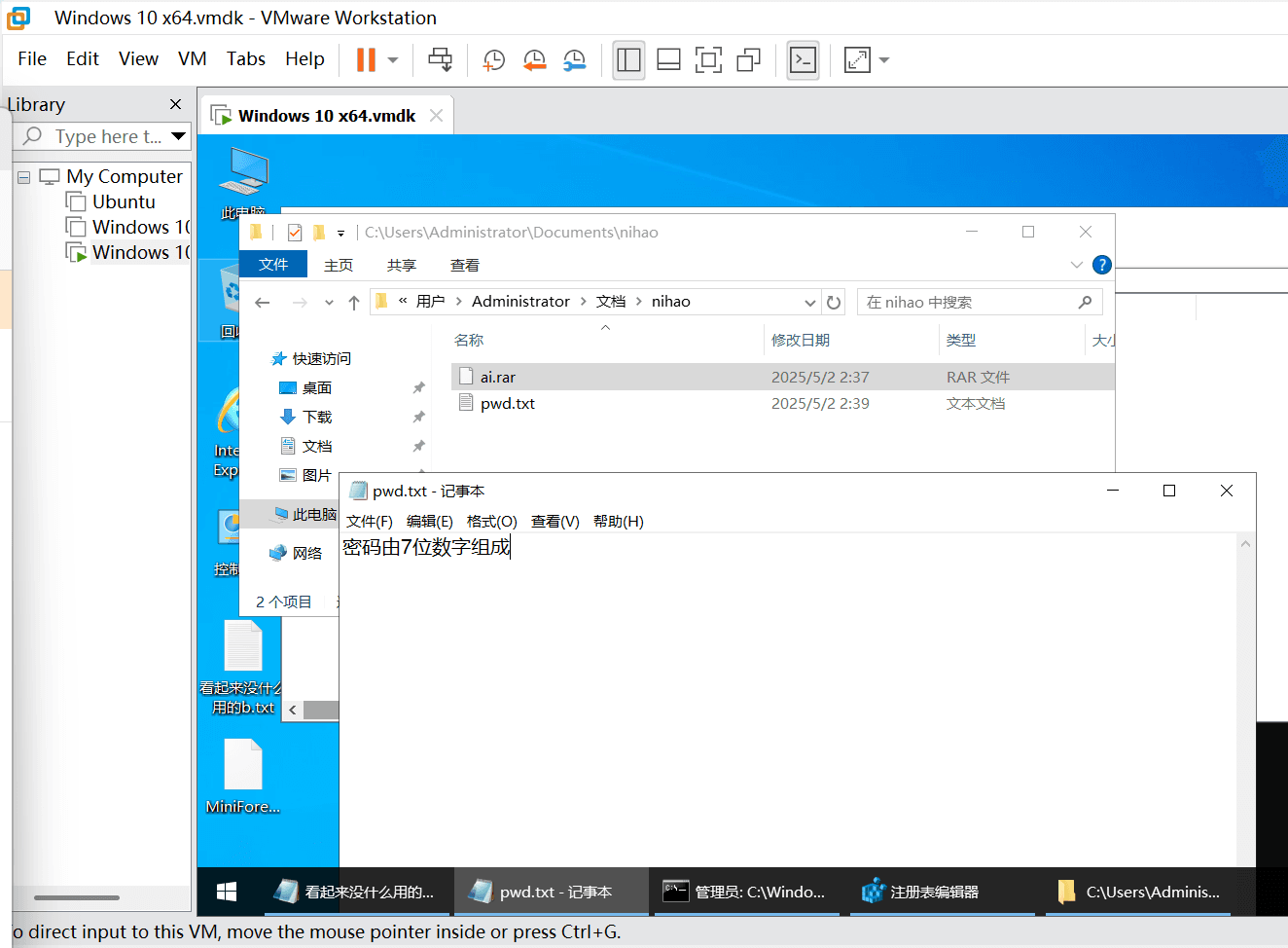Open the pause power options dropdown

click(x=393, y=60)
